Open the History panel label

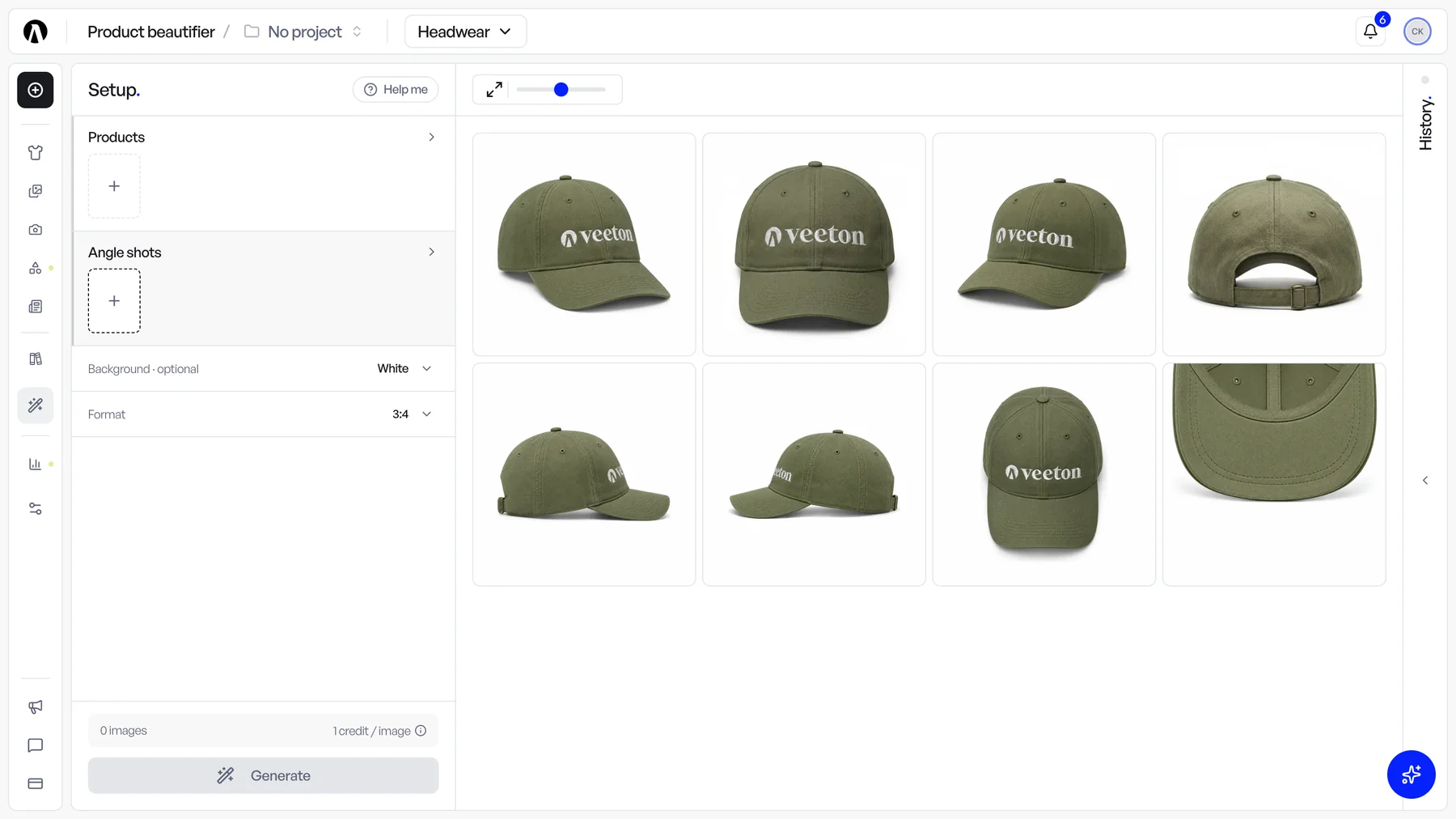[x=1425, y=123]
